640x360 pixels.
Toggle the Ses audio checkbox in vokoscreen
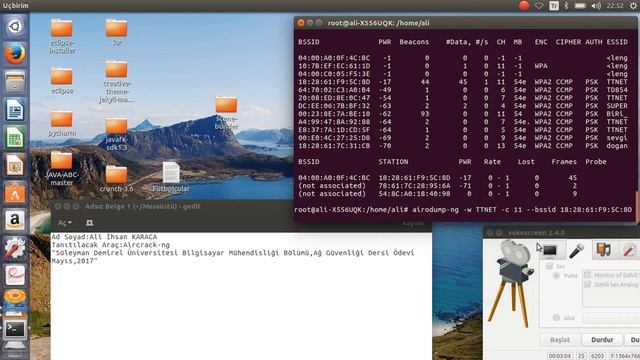pyautogui.click(x=549, y=266)
